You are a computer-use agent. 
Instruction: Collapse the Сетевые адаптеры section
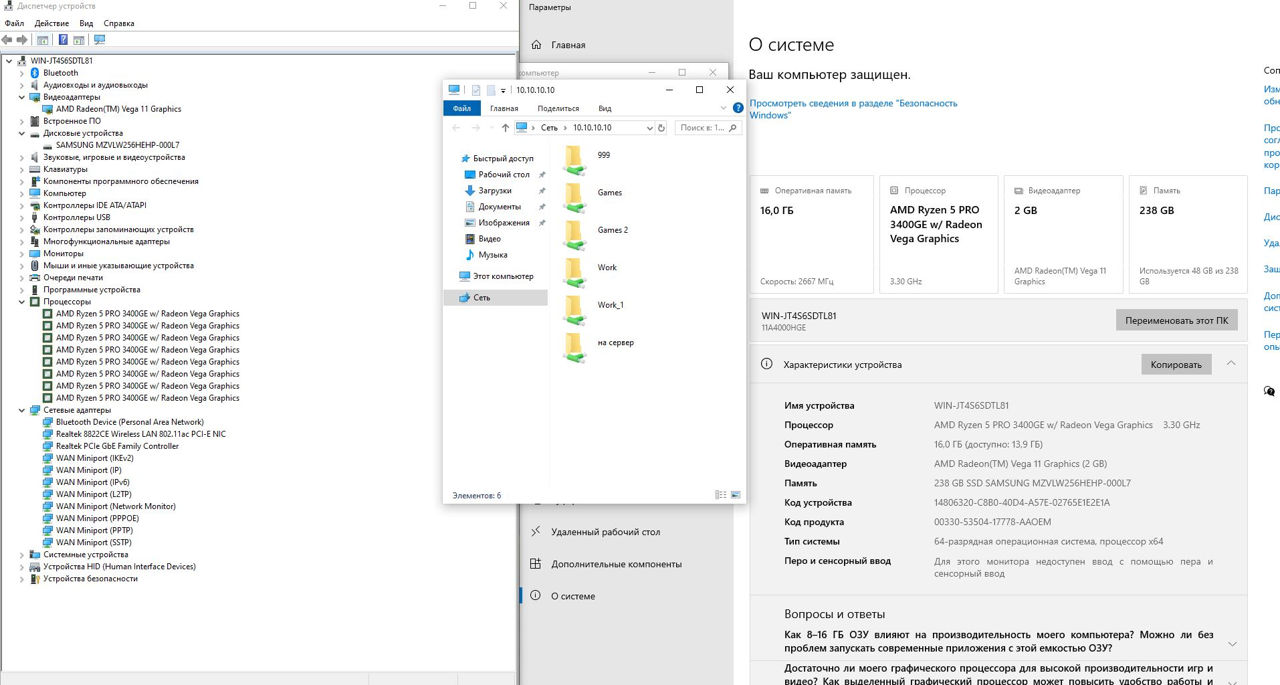[x=22, y=410]
